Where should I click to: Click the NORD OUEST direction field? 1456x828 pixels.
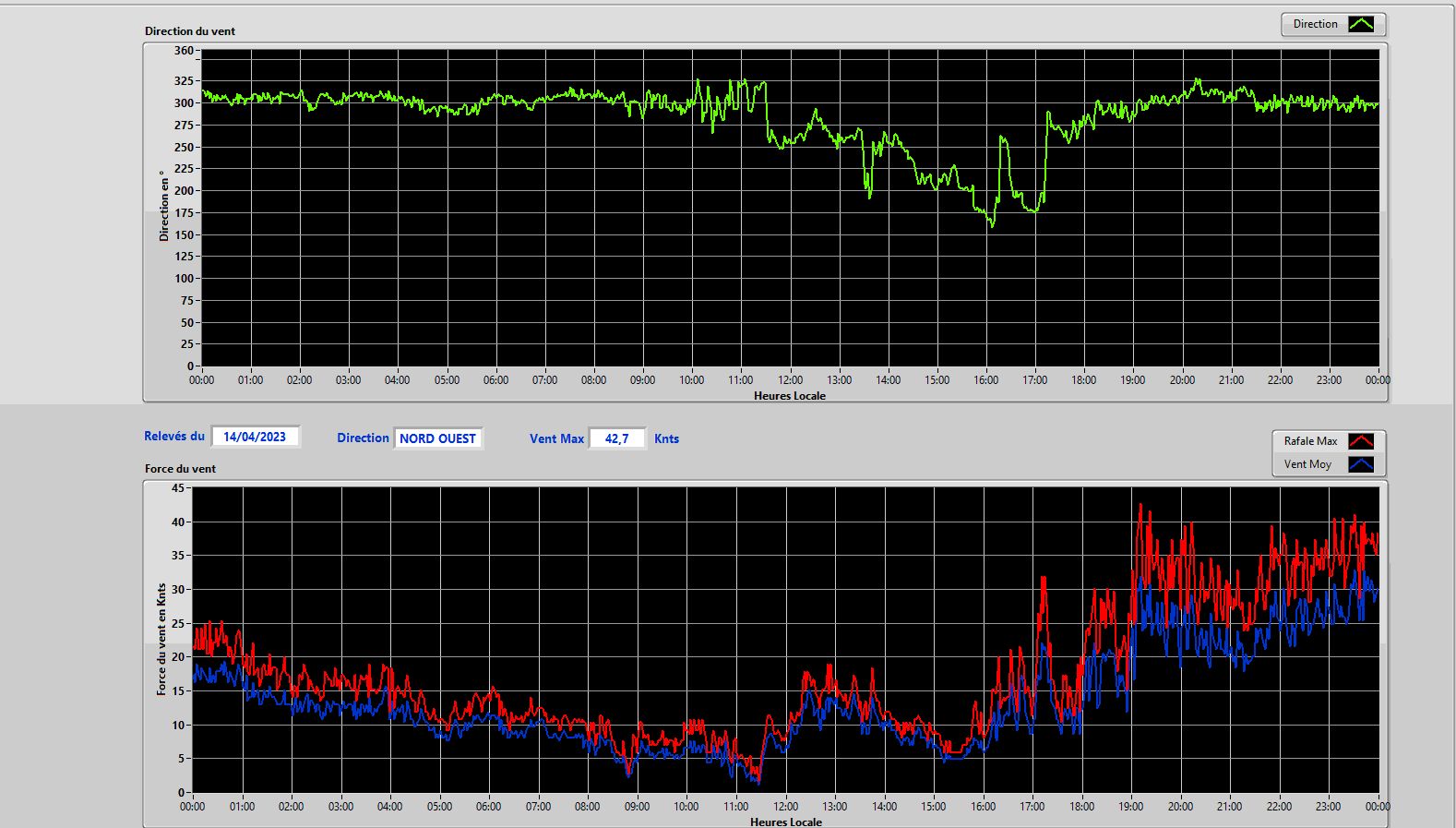click(438, 438)
